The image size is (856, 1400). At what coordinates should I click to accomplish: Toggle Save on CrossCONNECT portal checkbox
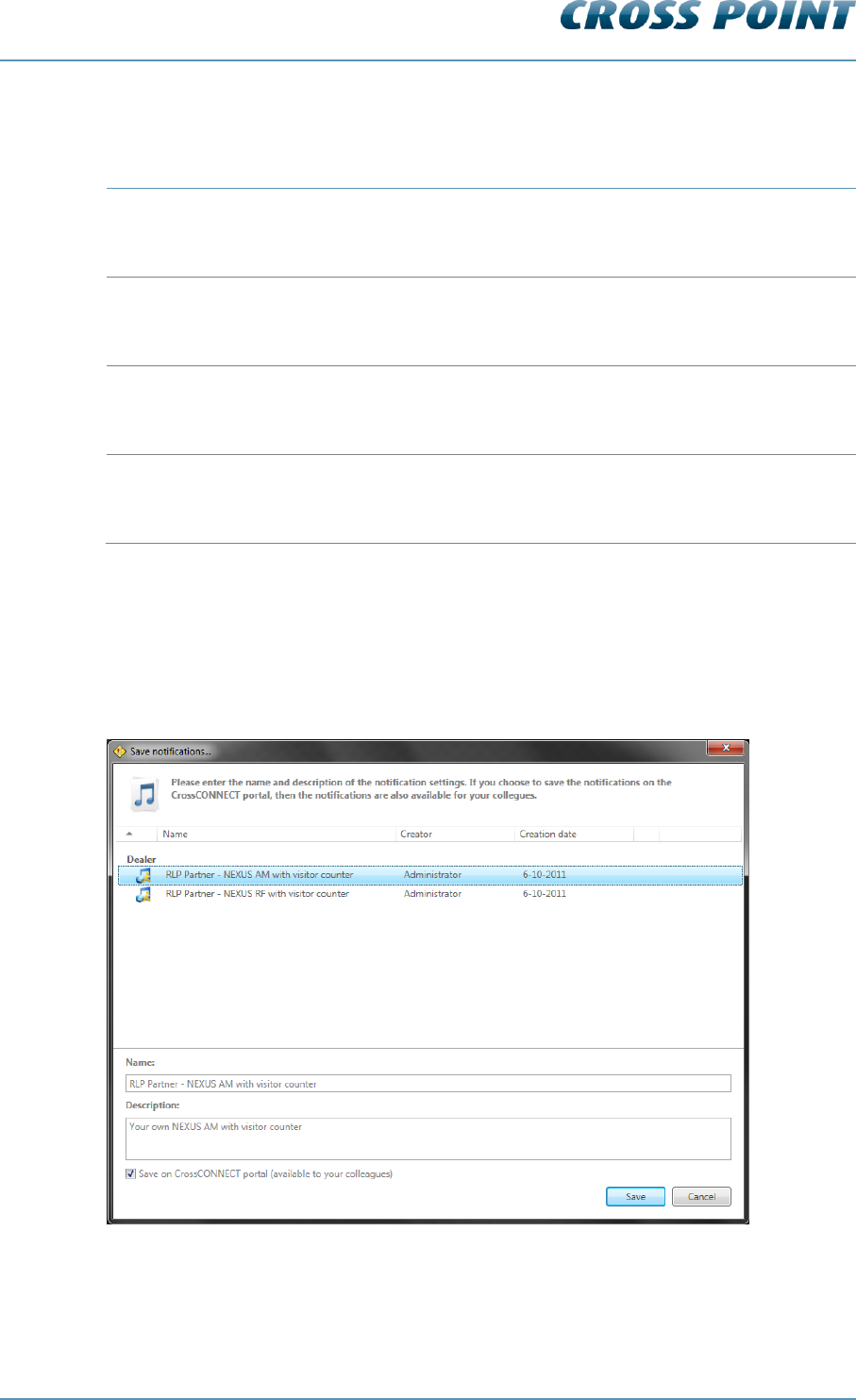[x=130, y=1174]
